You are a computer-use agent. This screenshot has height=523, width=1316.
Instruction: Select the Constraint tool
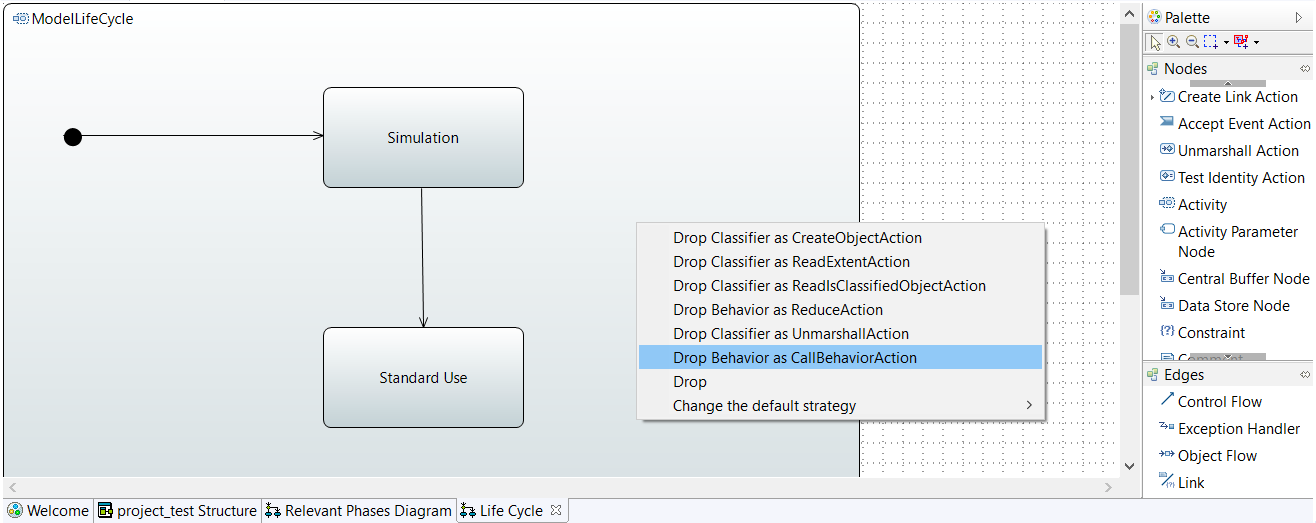(x=1202, y=333)
